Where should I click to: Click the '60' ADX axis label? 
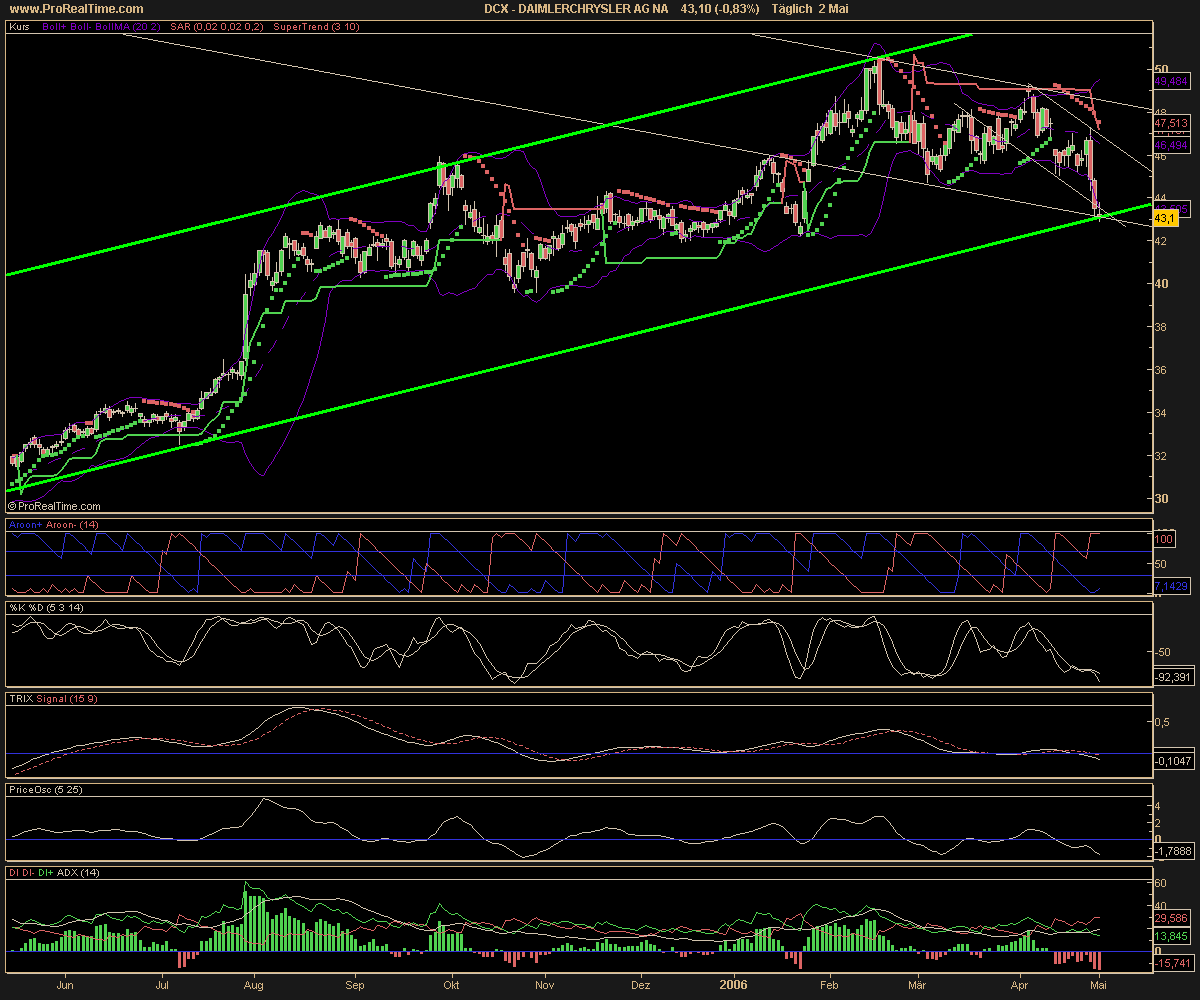pyautogui.click(x=1161, y=884)
